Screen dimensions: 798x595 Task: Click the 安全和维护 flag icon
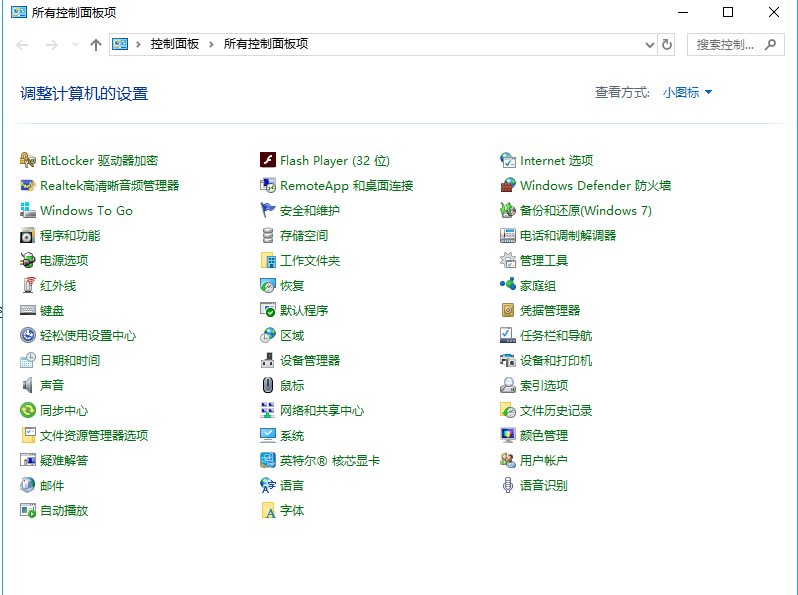tap(268, 210)
